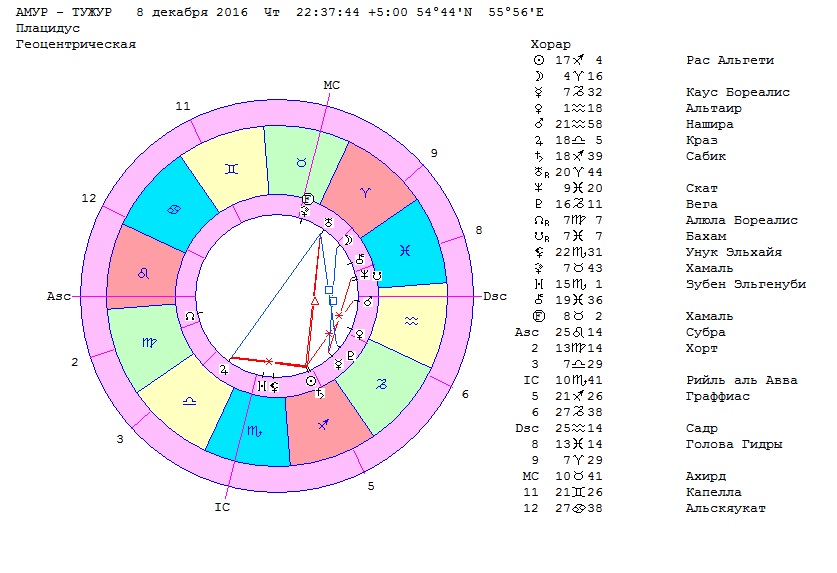Viewport: 837px width, 573px height.
Task: Select Jupiter's glyph inside the chart wheel
Action: click(225, 370)
